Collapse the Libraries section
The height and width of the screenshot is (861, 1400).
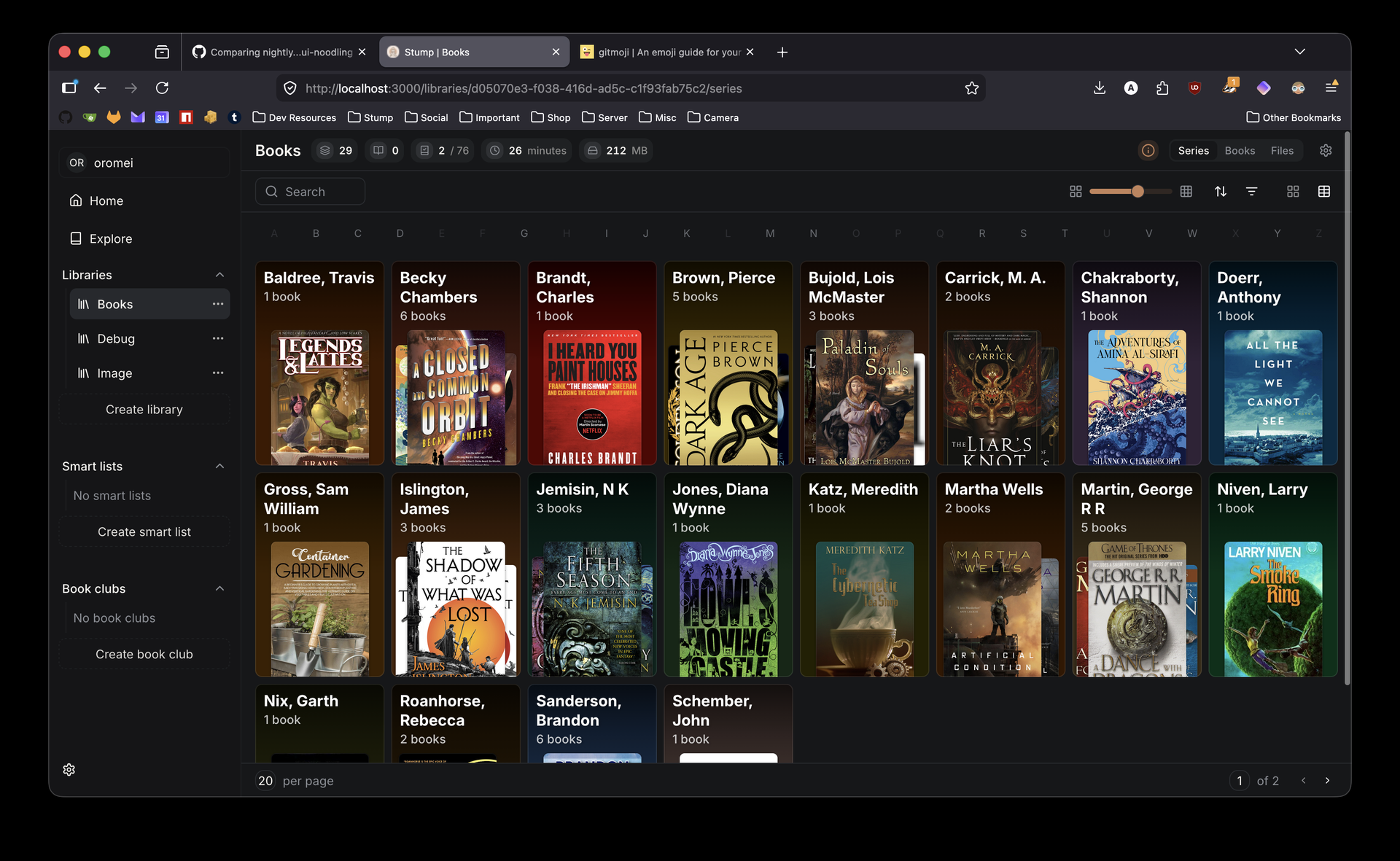(x=219, y=275)
